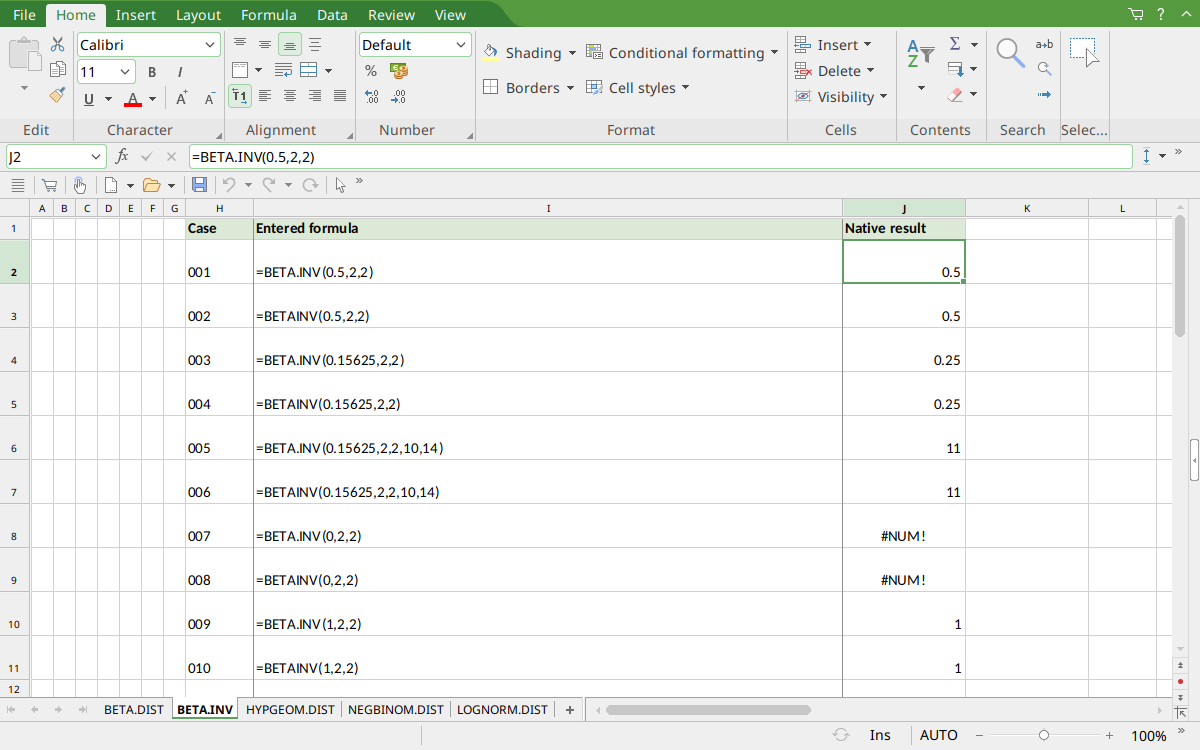
Task: Increase font size with A+ icon
Action: (182, 98)
